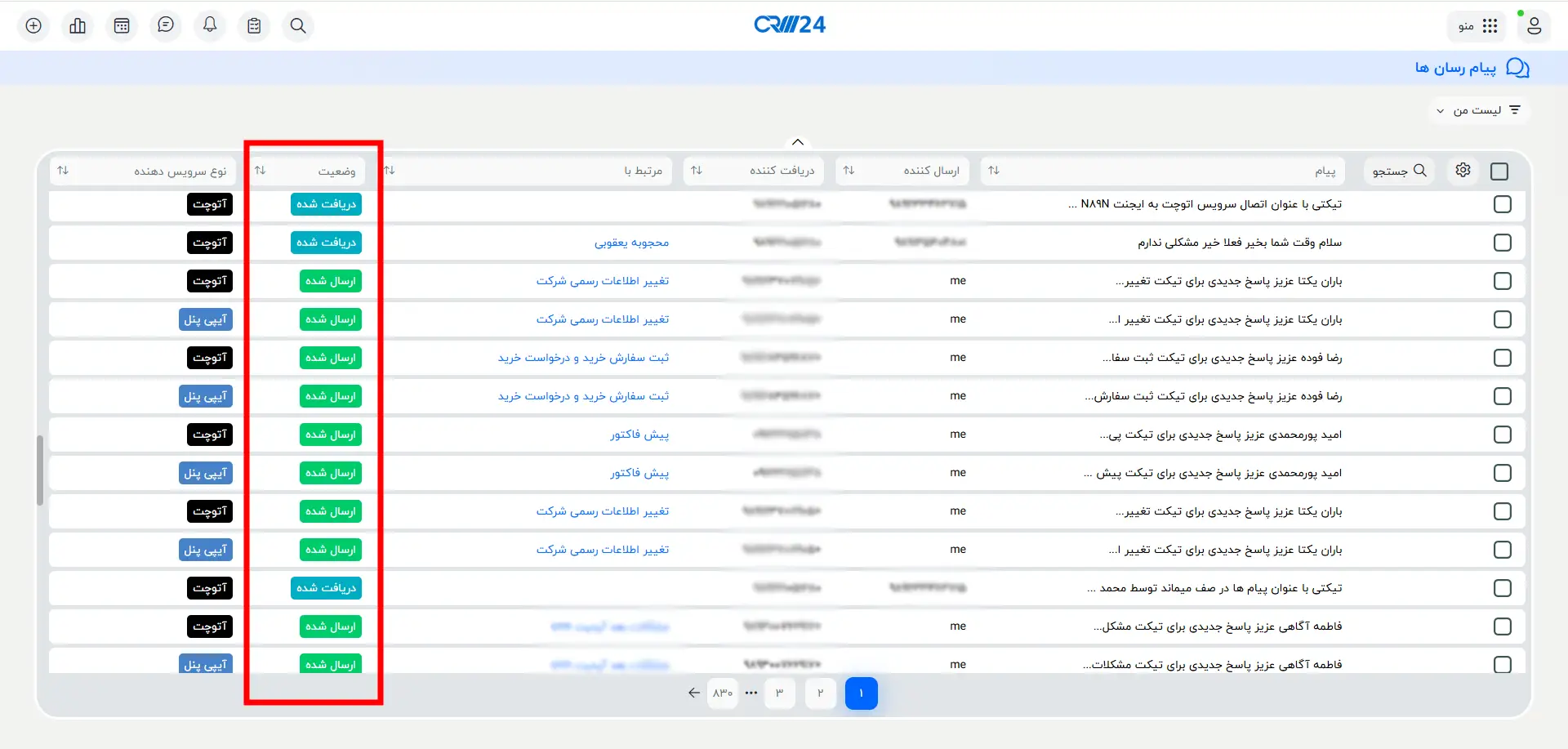Open the لیست من filter dropdown

point(1478,109)
